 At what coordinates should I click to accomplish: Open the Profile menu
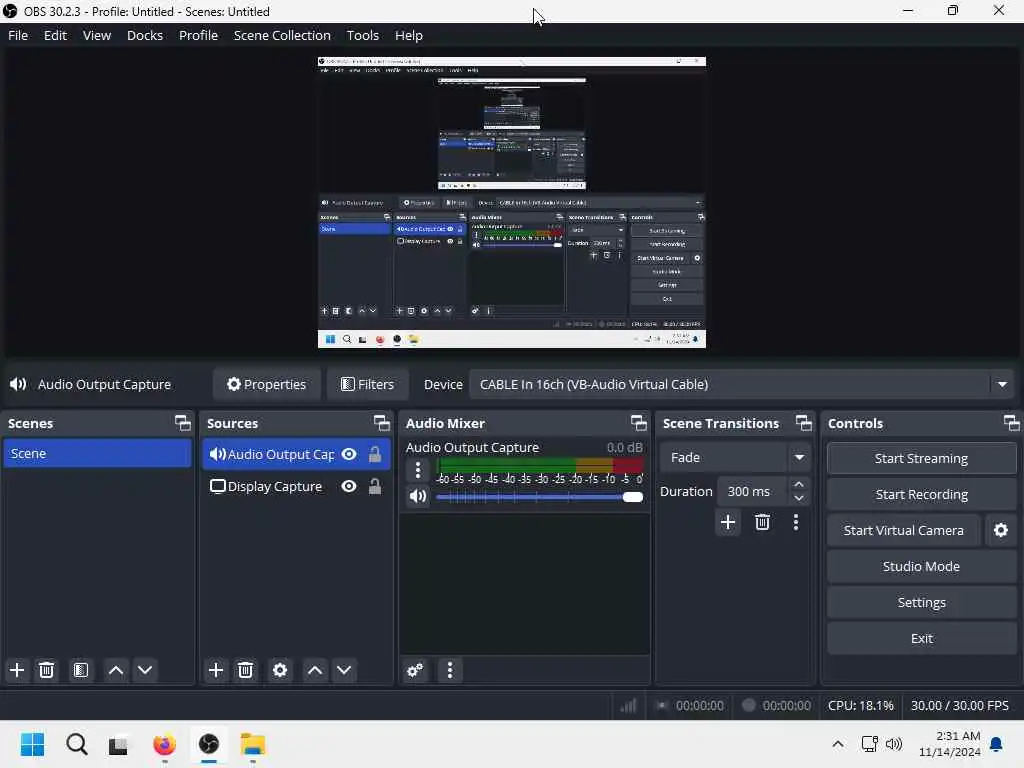(198, 35)
